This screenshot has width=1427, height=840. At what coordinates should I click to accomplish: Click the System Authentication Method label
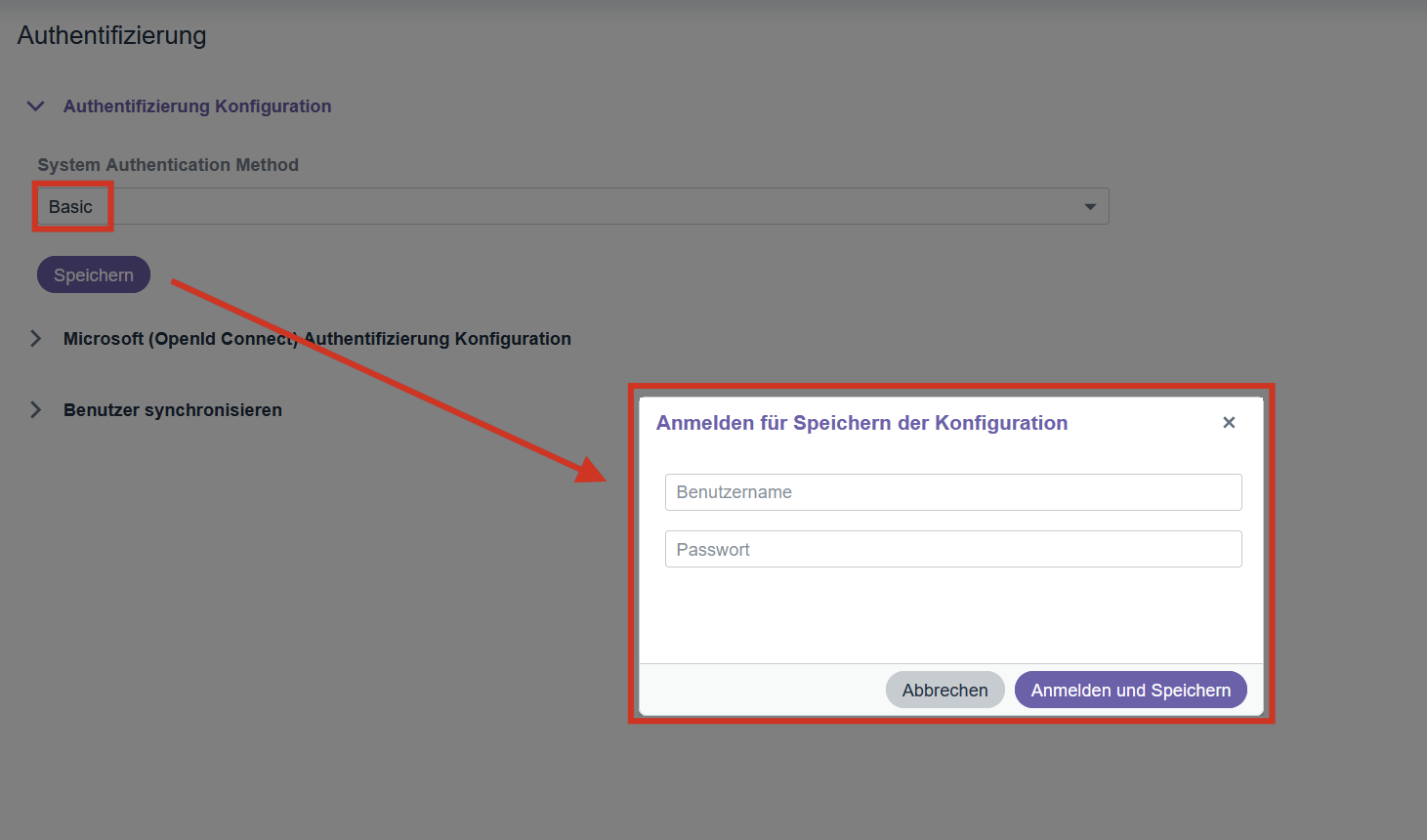(168, 165)
